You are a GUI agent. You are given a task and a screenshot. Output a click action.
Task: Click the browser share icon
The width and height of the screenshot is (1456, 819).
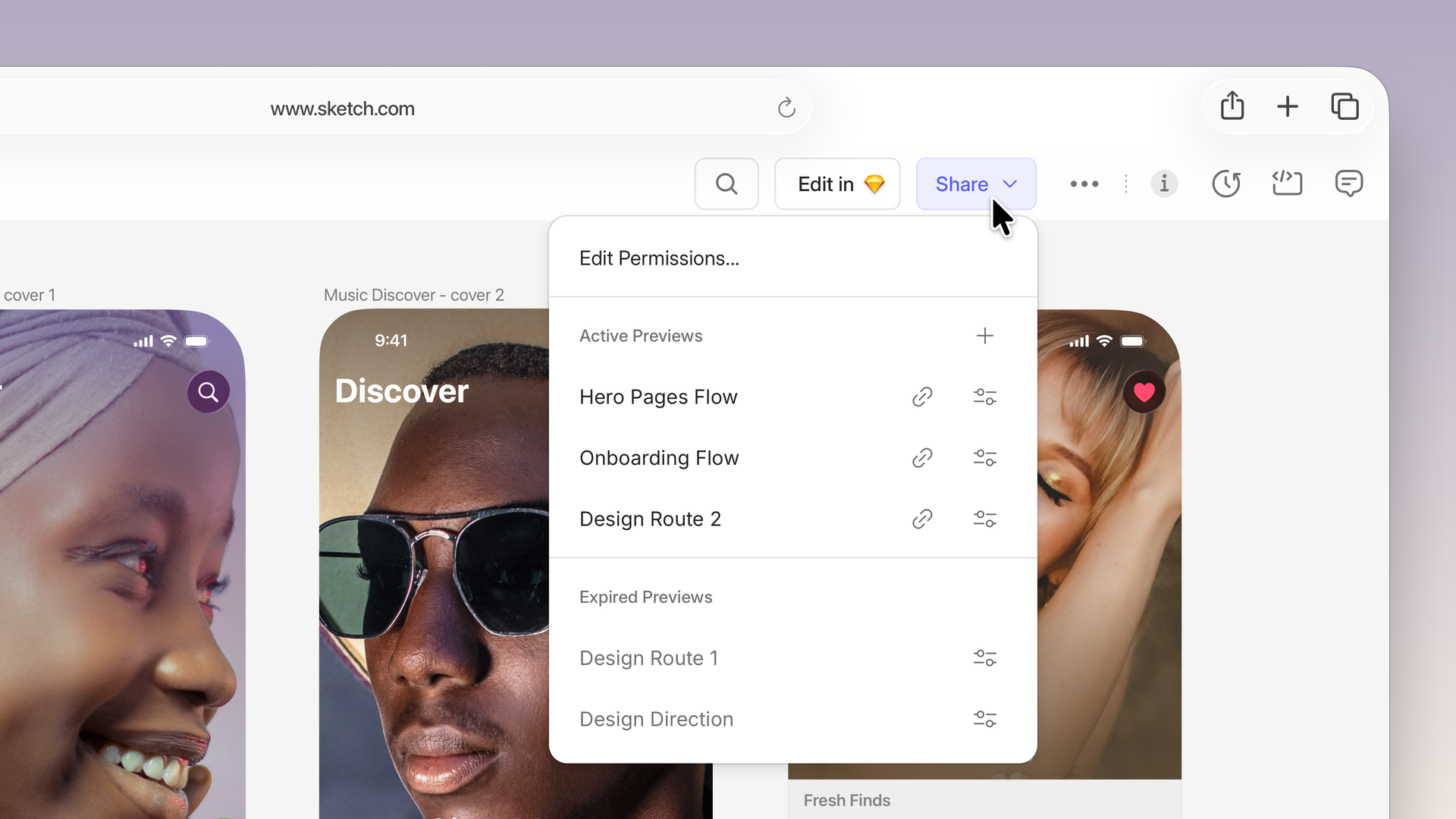click(1232, 106)
